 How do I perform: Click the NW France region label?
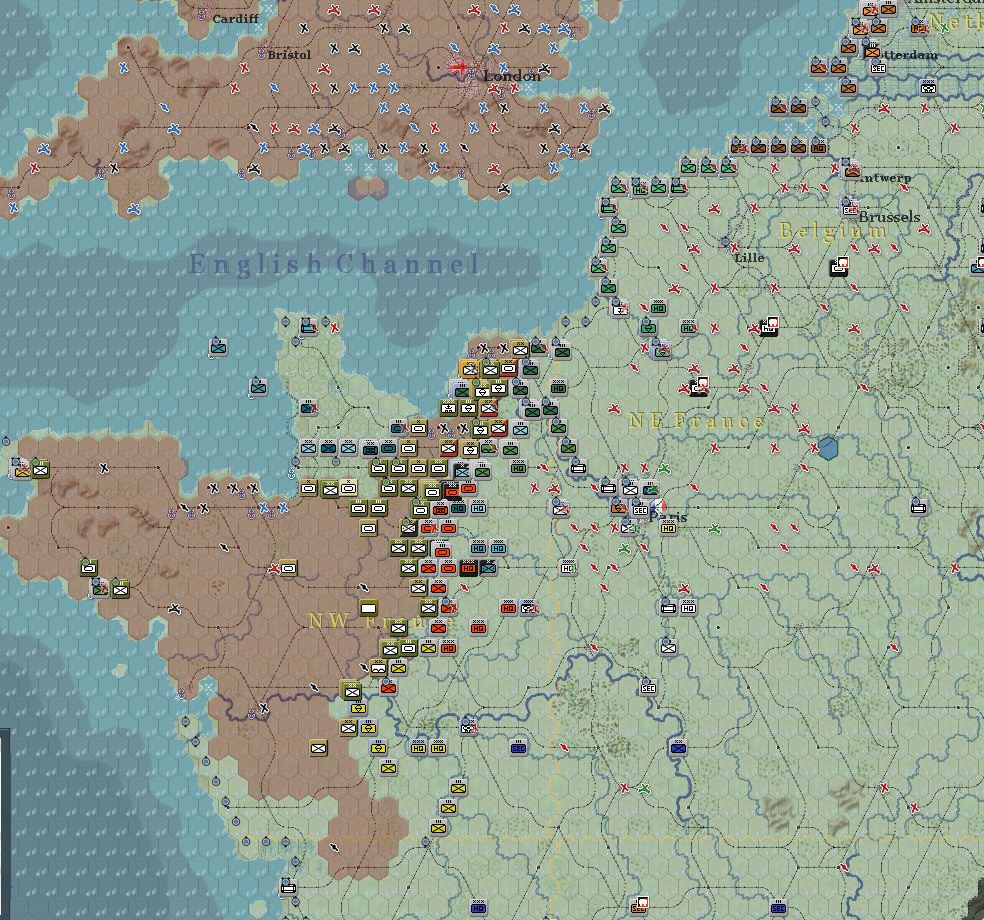381,621
